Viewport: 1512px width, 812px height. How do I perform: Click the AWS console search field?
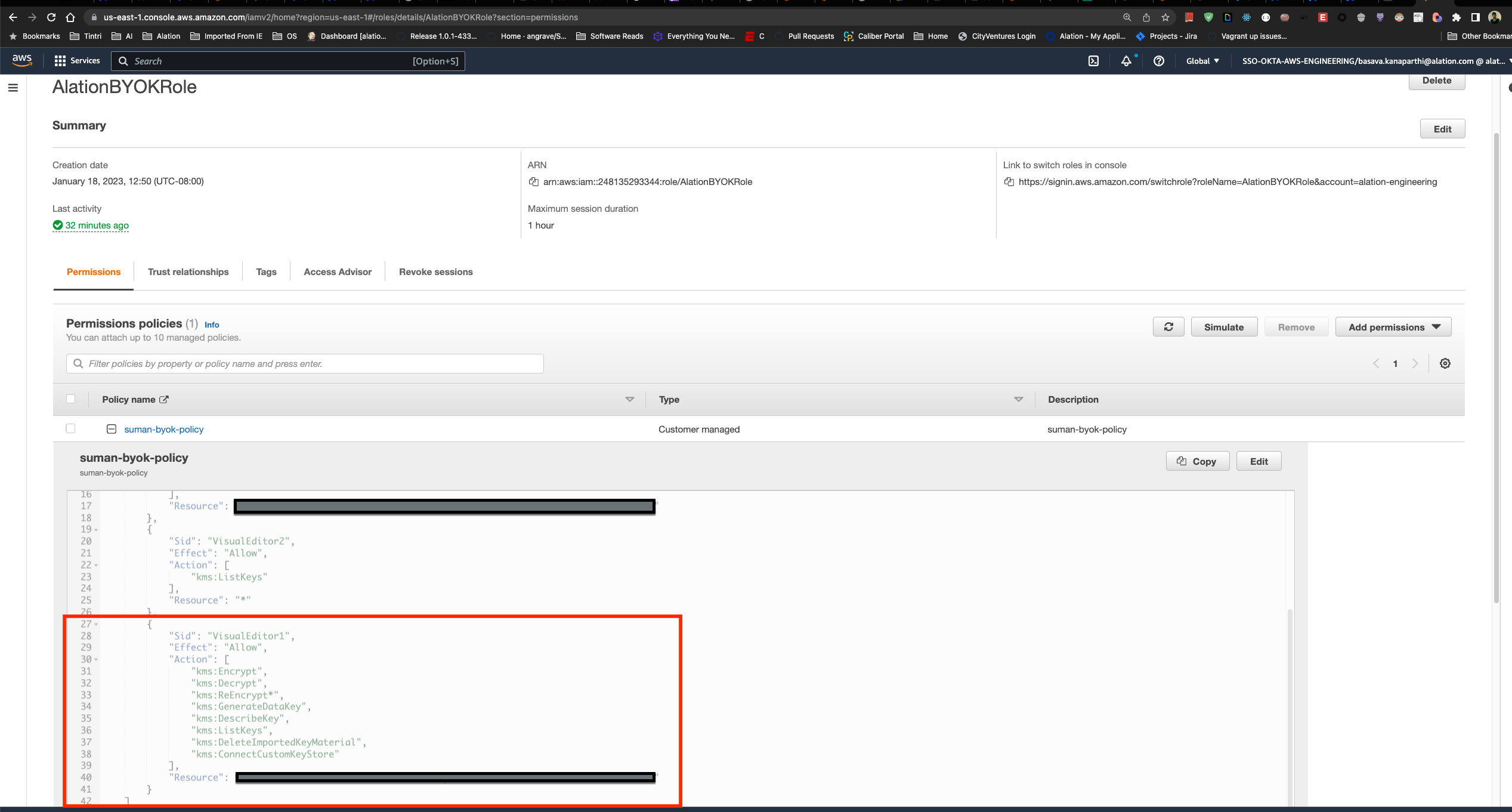tap(288, 61)
